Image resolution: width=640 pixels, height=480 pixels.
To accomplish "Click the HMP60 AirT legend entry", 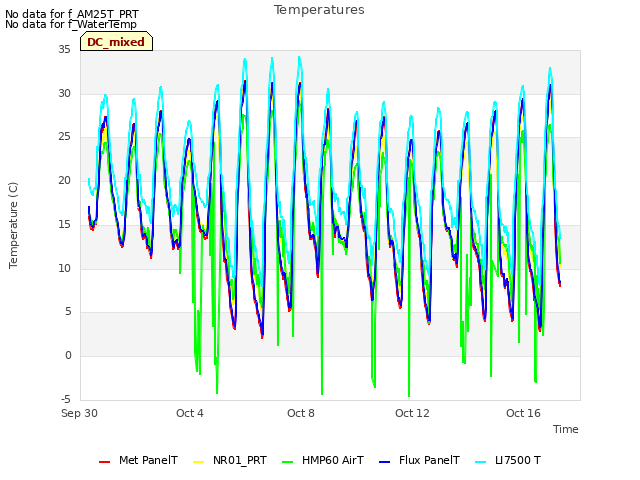I will [x=323, y=460].
